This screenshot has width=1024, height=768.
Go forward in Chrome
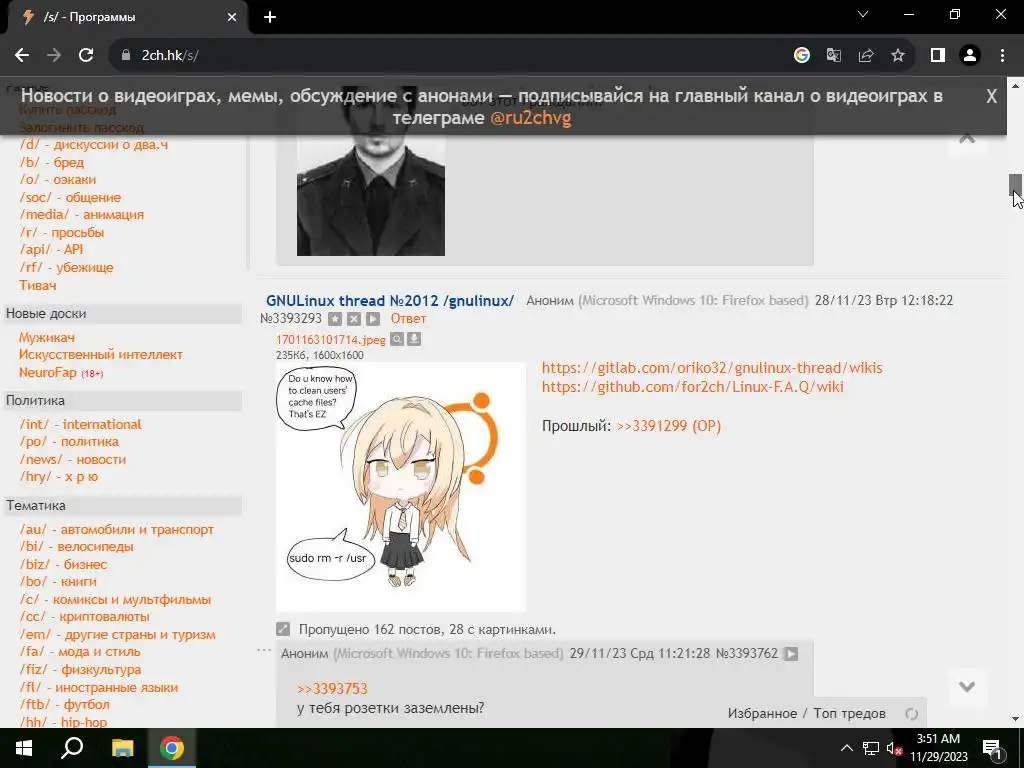coord(54,56)
